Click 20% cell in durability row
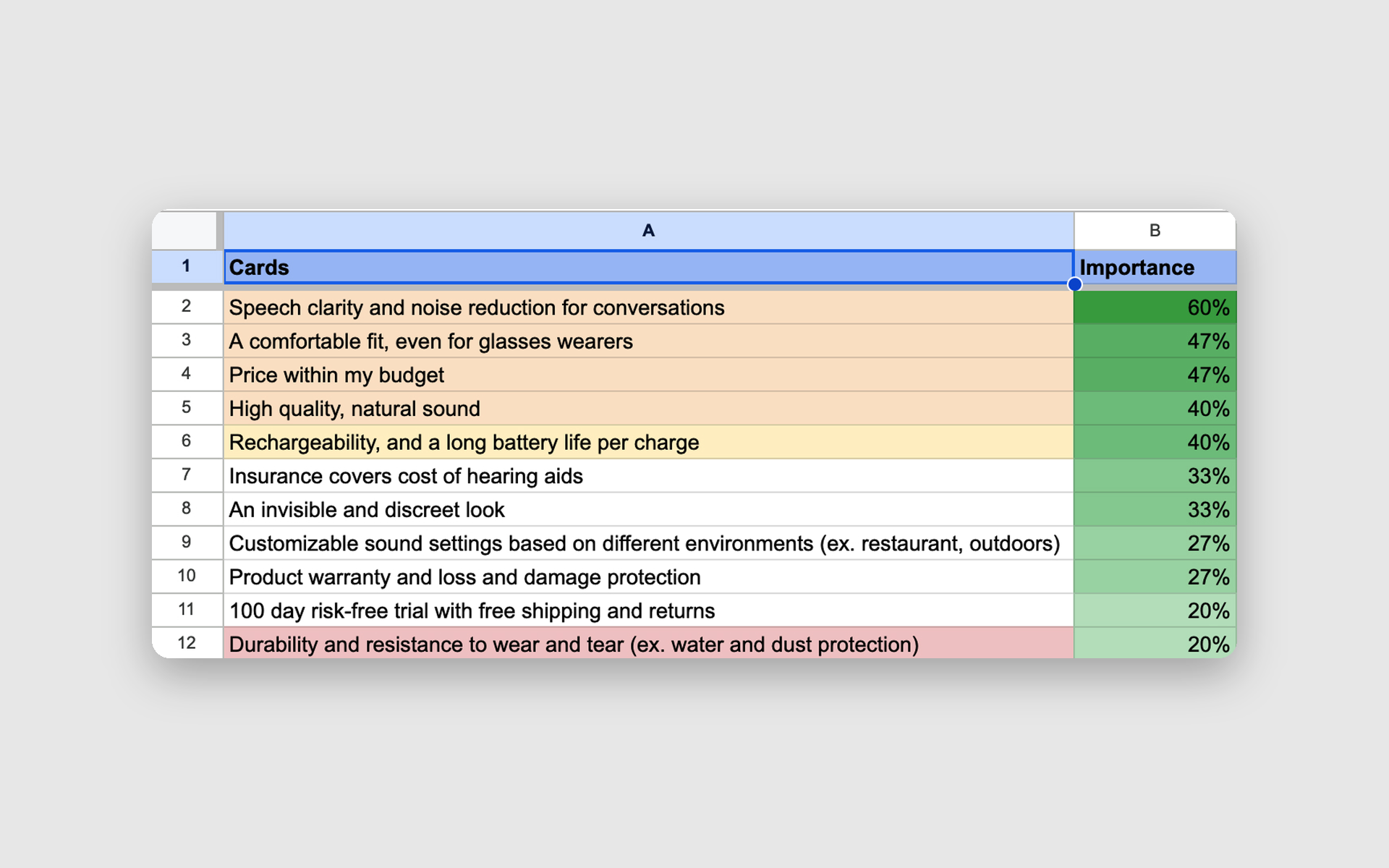Screen dimensions: 1389x868 click(1155, 643)
